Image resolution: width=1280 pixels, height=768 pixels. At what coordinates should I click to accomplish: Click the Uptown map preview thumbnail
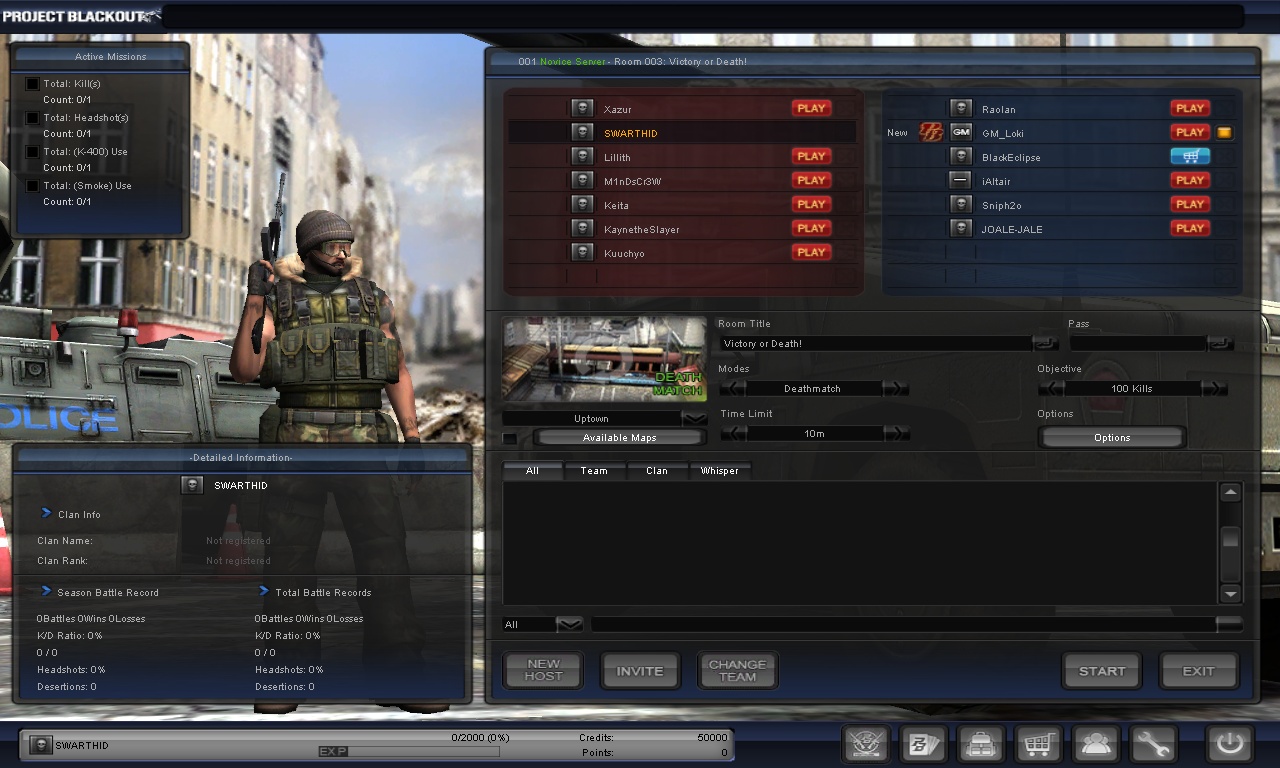(x=604, y=360)
